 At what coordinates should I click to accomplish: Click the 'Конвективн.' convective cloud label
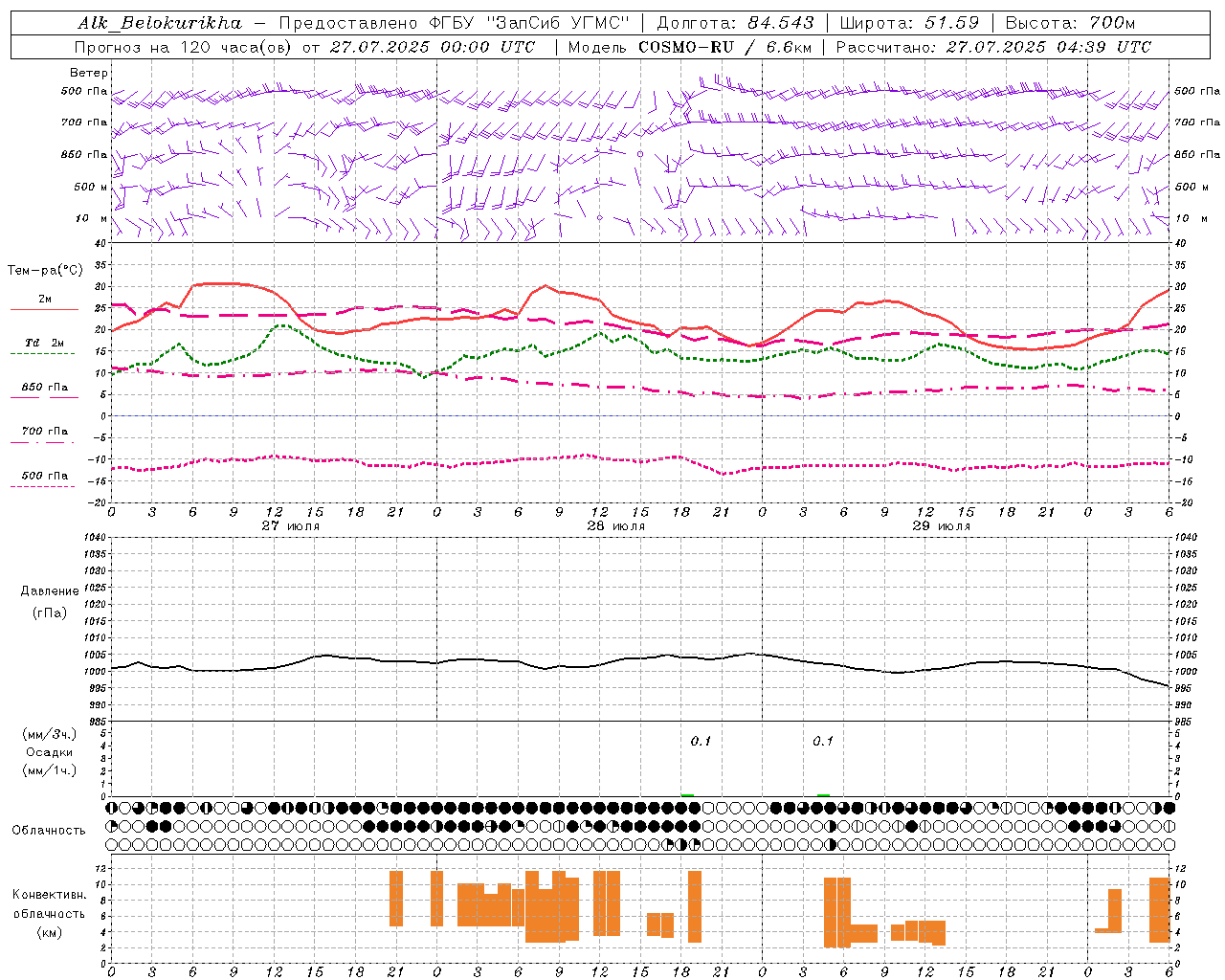click(49, 895)
